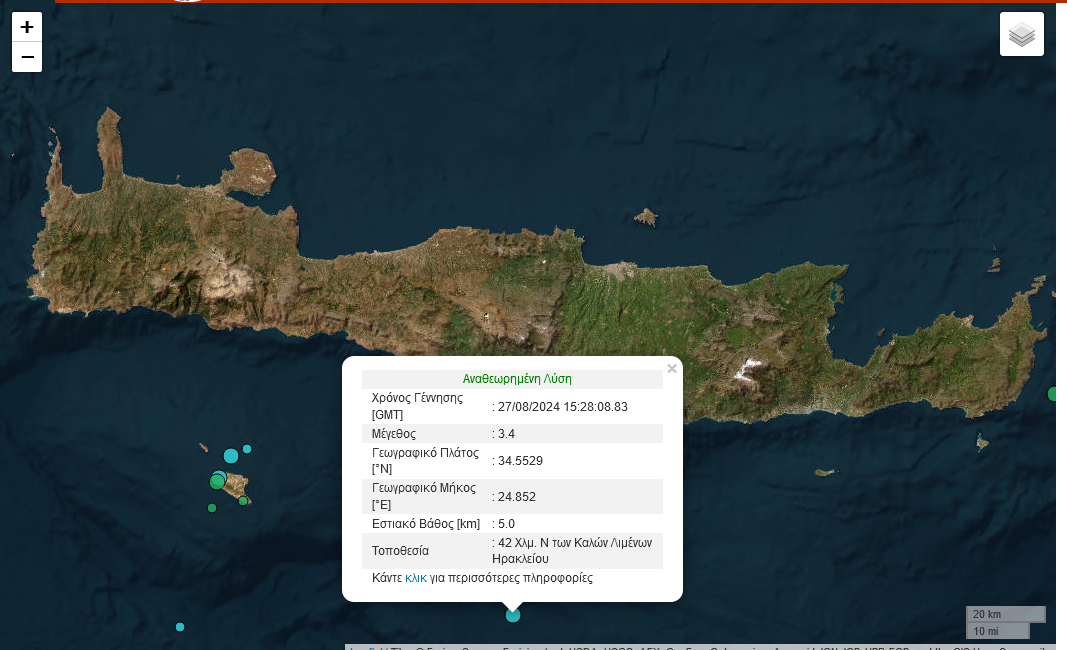Click the large cyan marker north of Gavdos
1067x650 pixels.
coord(231,456)
